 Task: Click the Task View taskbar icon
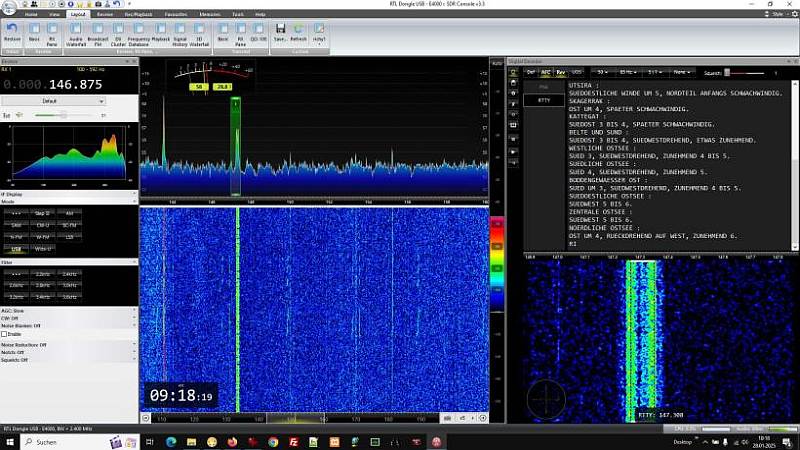tap(149, 442)
